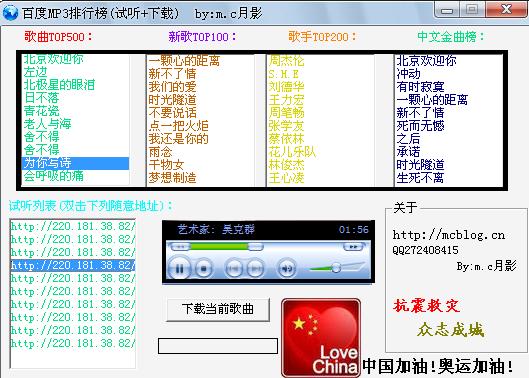Image resolution: width=529 pixels, height=378 pixels.
Task: Select the first URL in 试听列表
Action: 73,226
